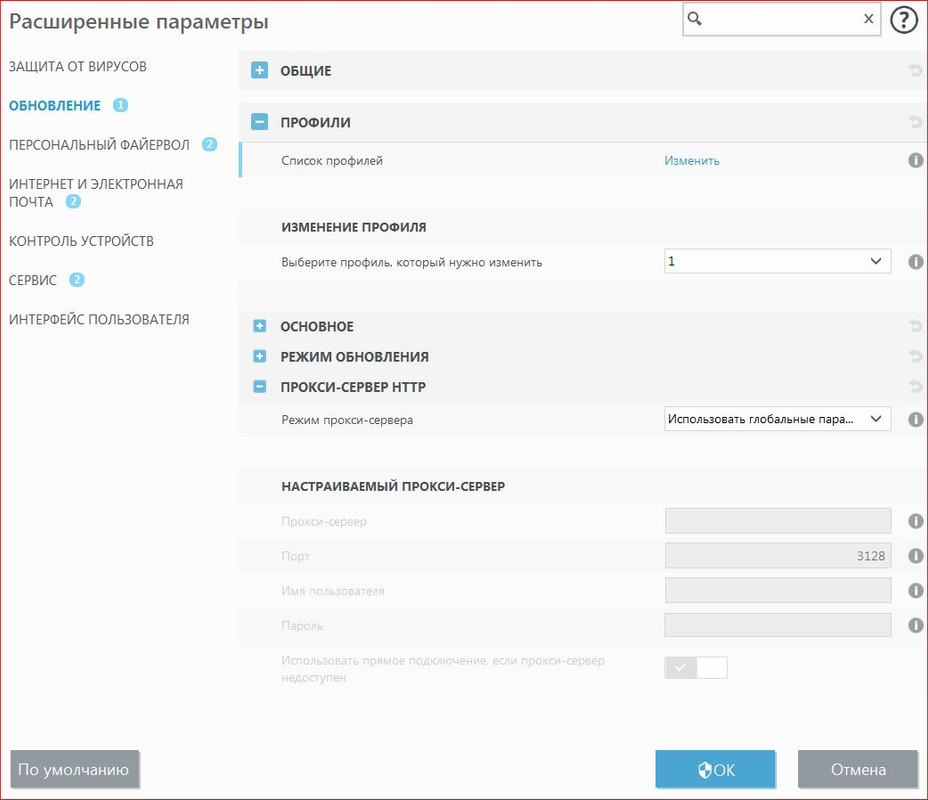This screenshot has width=928, height=800.
Task: Reset РЕЖИМ ОБНОВЛЕНИЯ via revert arrow
Action: pos(916,356)
